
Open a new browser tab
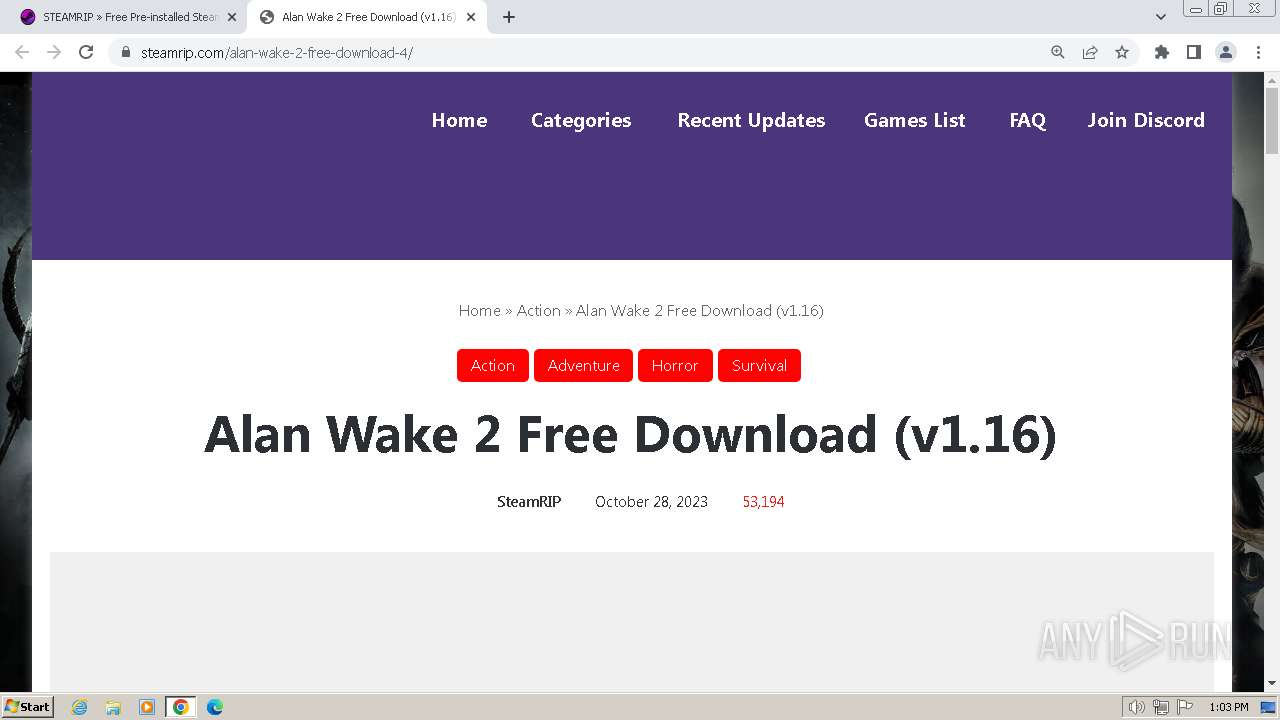pyautogui.click(x=508, y=17)
